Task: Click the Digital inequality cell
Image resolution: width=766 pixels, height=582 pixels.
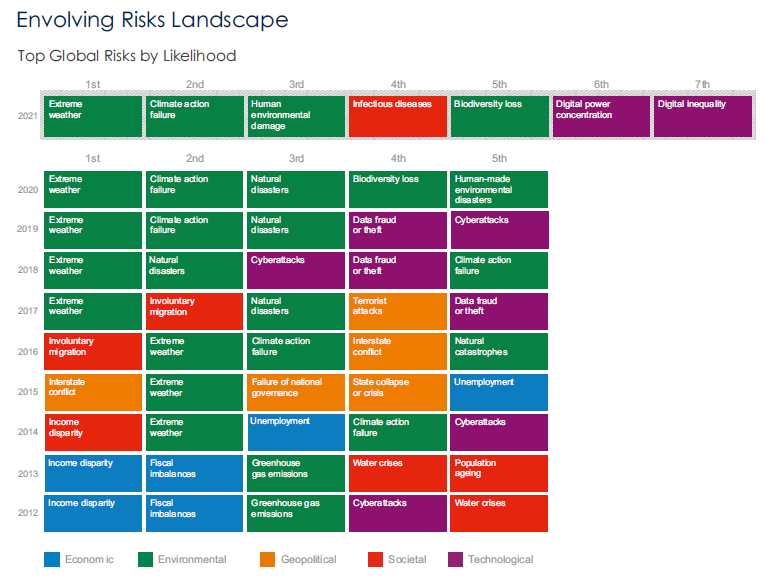Action: (703, 116)
